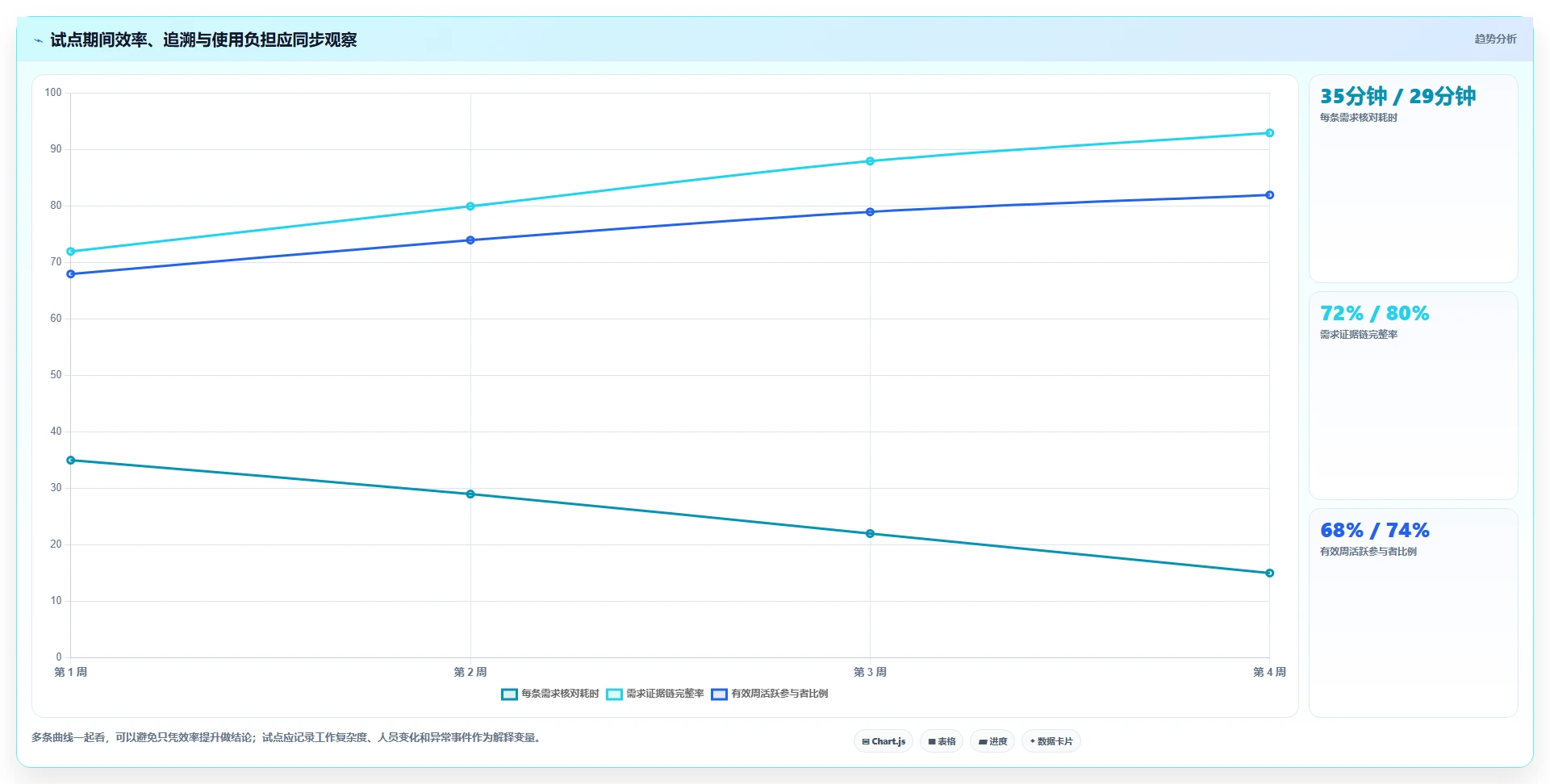The image size is (1550, 784).
Task: Click the 有效周活跃参与者比例 caption in the third stat card
Action: coord(1368,552)
